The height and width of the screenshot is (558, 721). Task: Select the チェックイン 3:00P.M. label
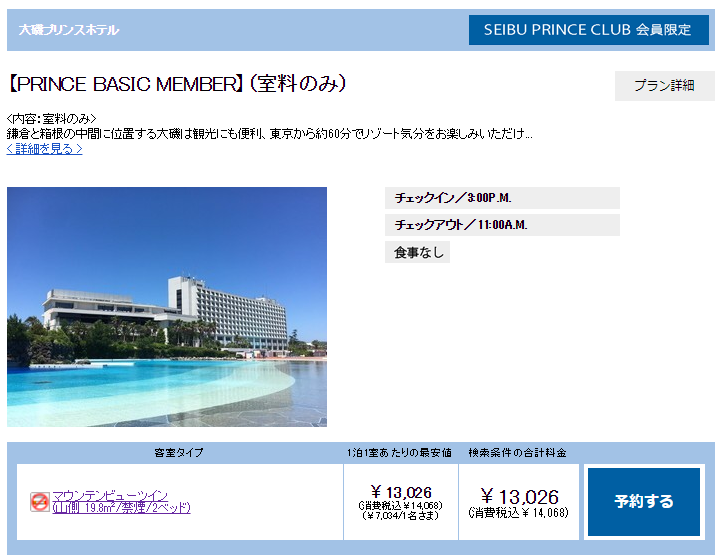point(502,198)
